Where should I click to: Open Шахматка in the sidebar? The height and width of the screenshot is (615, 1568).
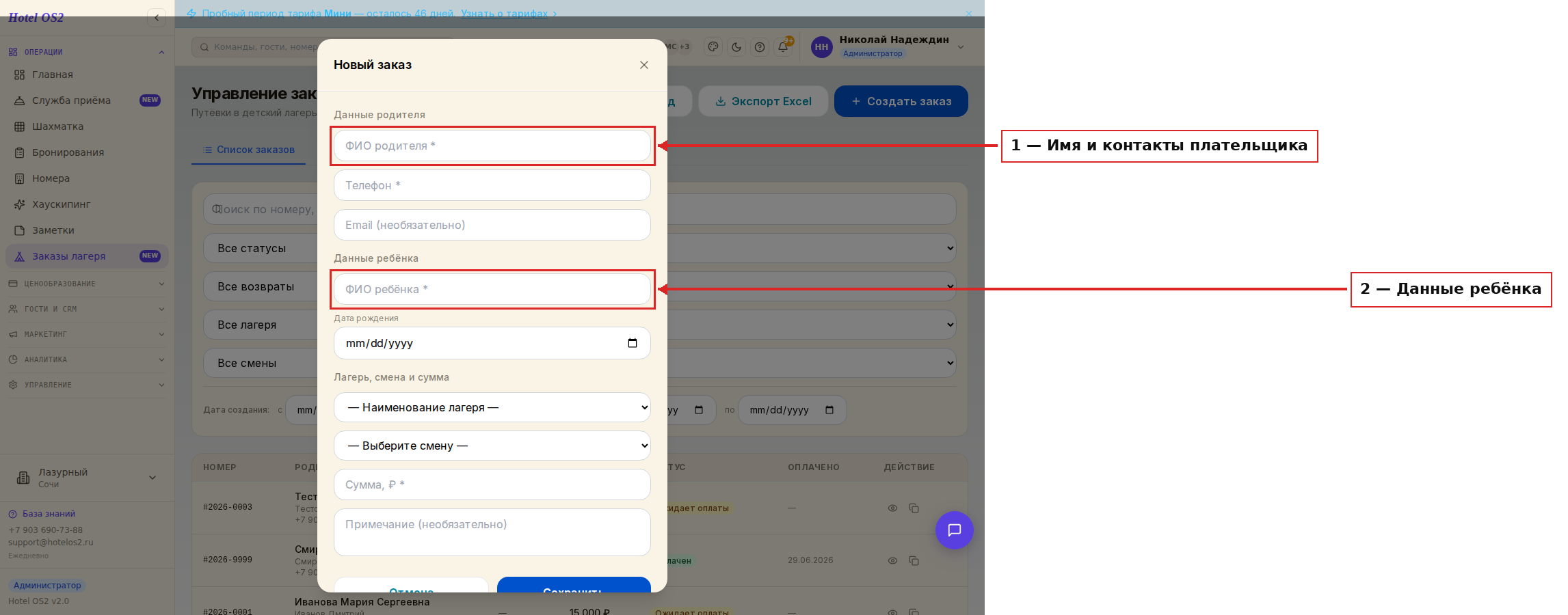pyautogui.click(x=87, y=126)
